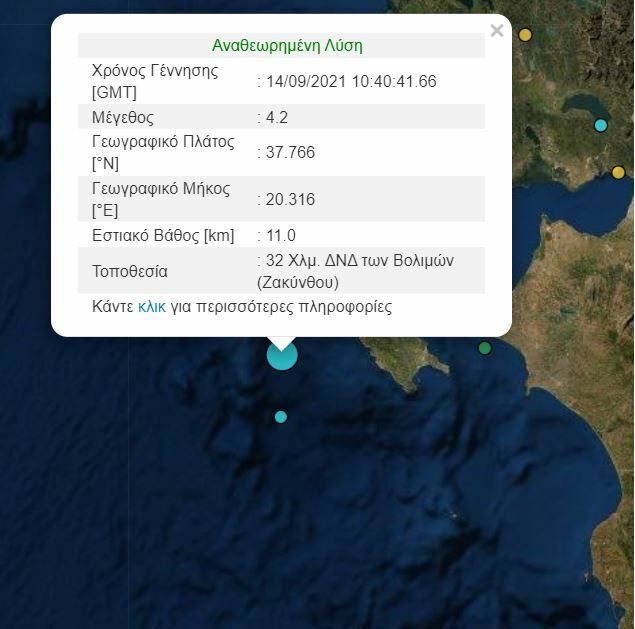Click the 'Αναθεωρημένη Λύση' header text
This screenshot has width=635, height=629.
point(287,45)
